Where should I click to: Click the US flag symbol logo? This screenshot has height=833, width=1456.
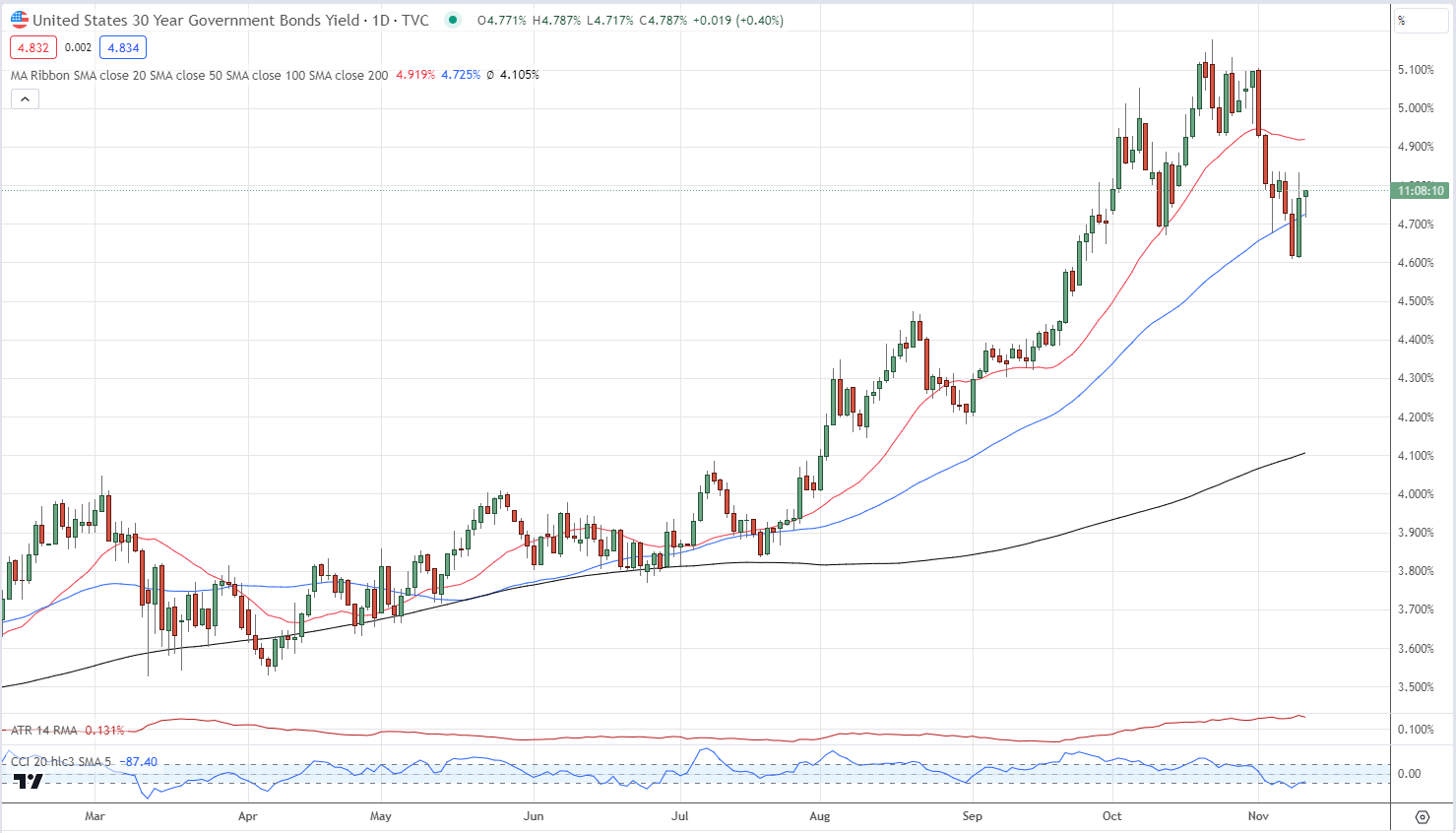(x=20, y=20)
